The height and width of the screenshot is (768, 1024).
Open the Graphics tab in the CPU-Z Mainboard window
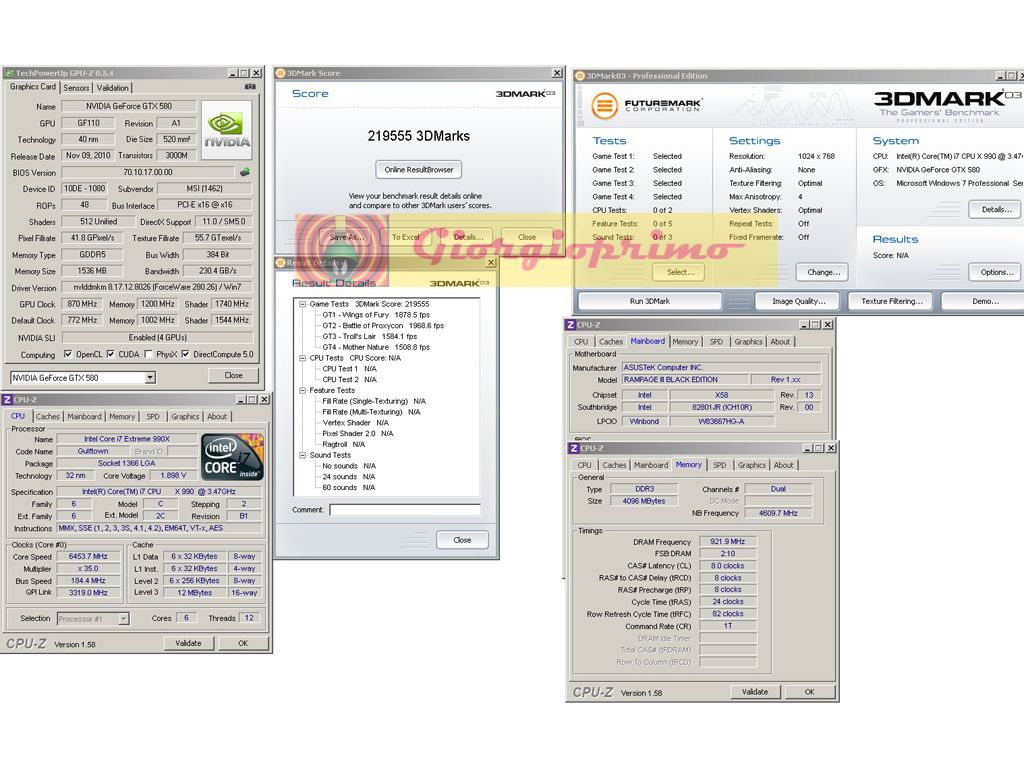748,342
